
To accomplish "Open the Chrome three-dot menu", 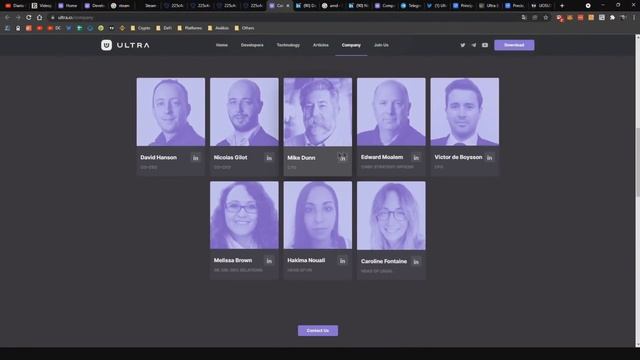I will click(x=634, y=18).
